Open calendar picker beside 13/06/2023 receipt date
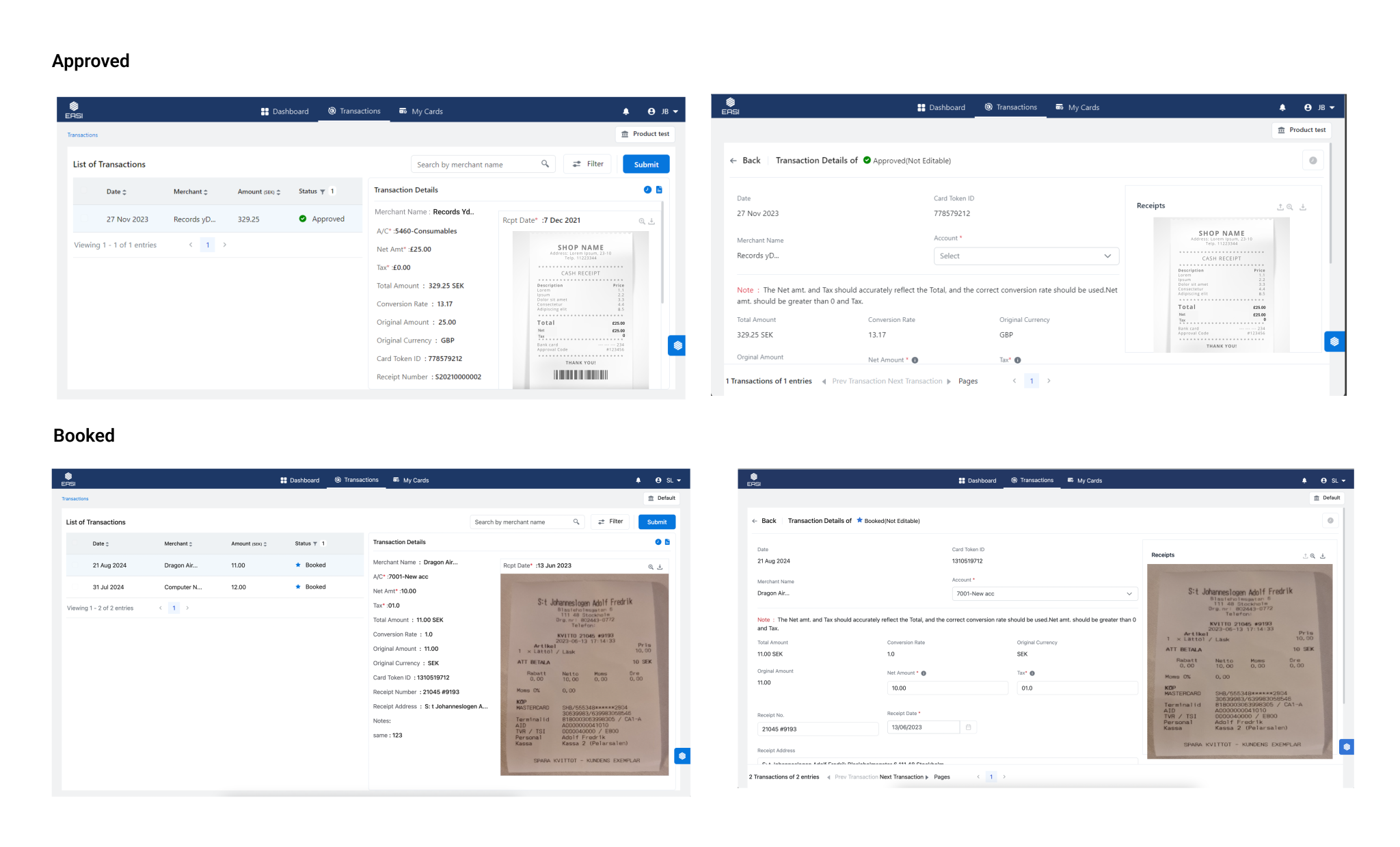This screenshot has height=847, width=1400. tap(968, 727)
